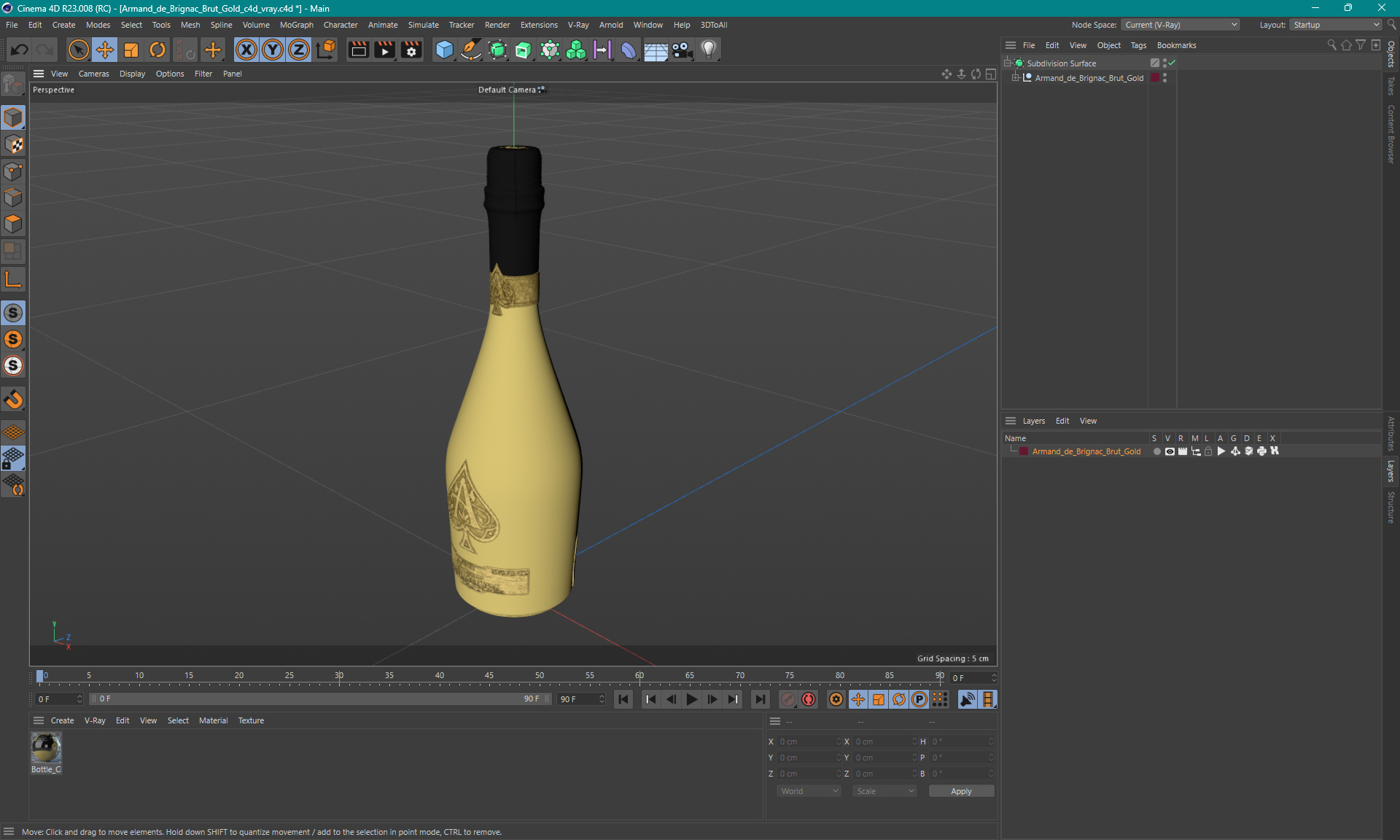Screen dimensions: 1400x840
Task: Open the MoGraph menu
Action: tap(296, 25)
